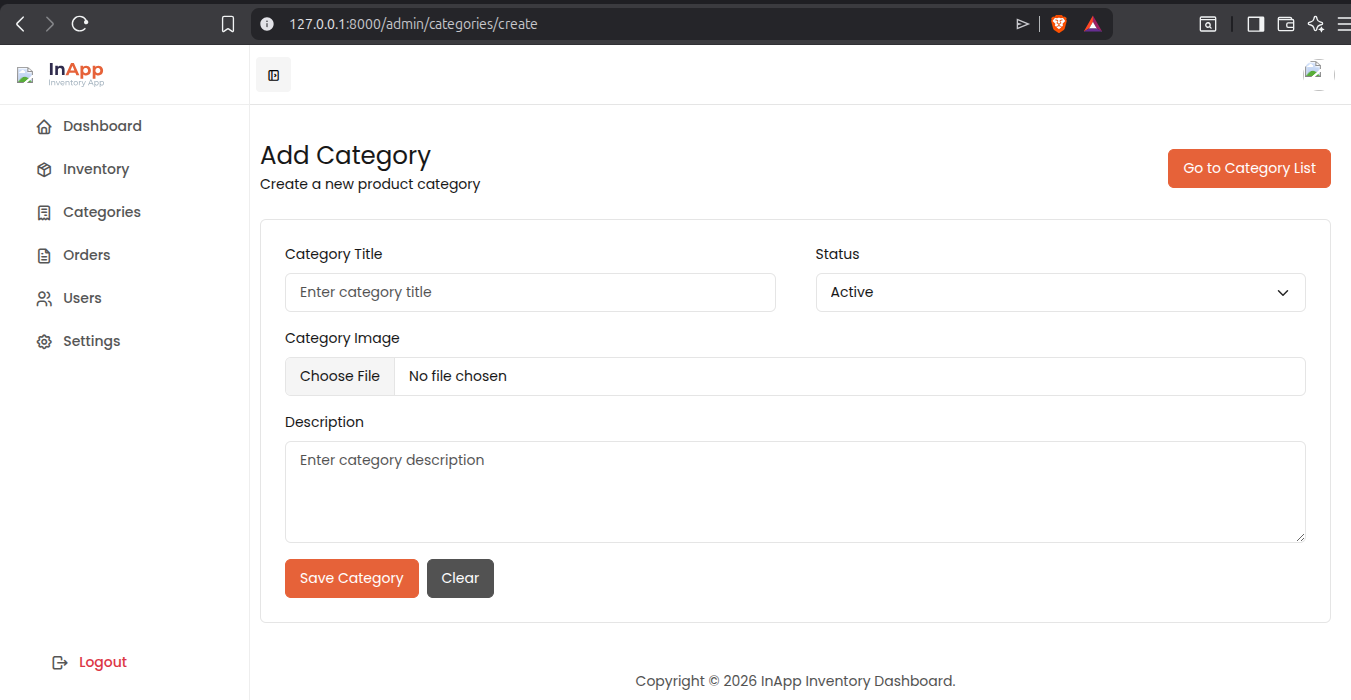This screenshot has width=1351, height=700.
Task: Click the copyright footer text
Action: 795,681
